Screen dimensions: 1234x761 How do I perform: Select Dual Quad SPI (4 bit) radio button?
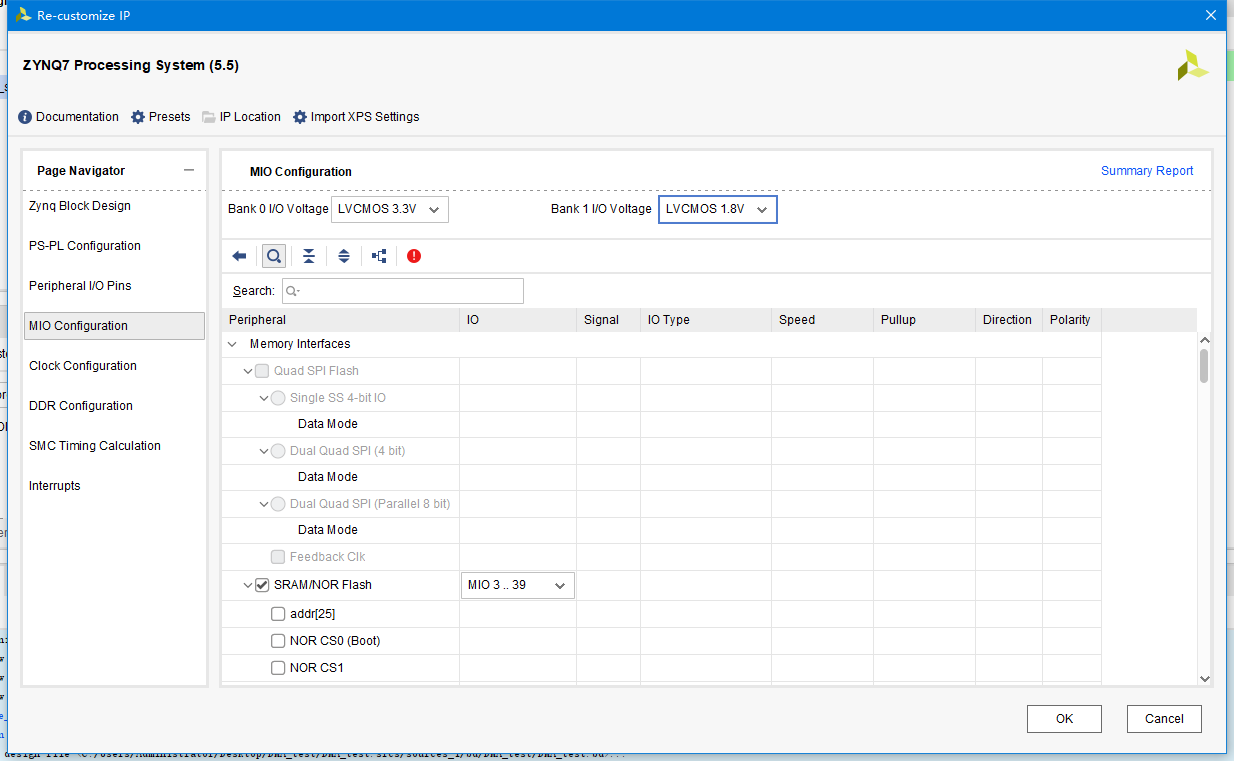[278, 451]
